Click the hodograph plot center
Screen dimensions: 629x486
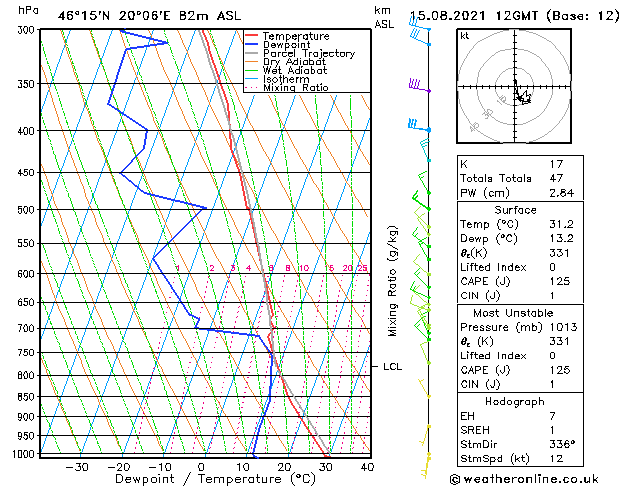(515, 86)
